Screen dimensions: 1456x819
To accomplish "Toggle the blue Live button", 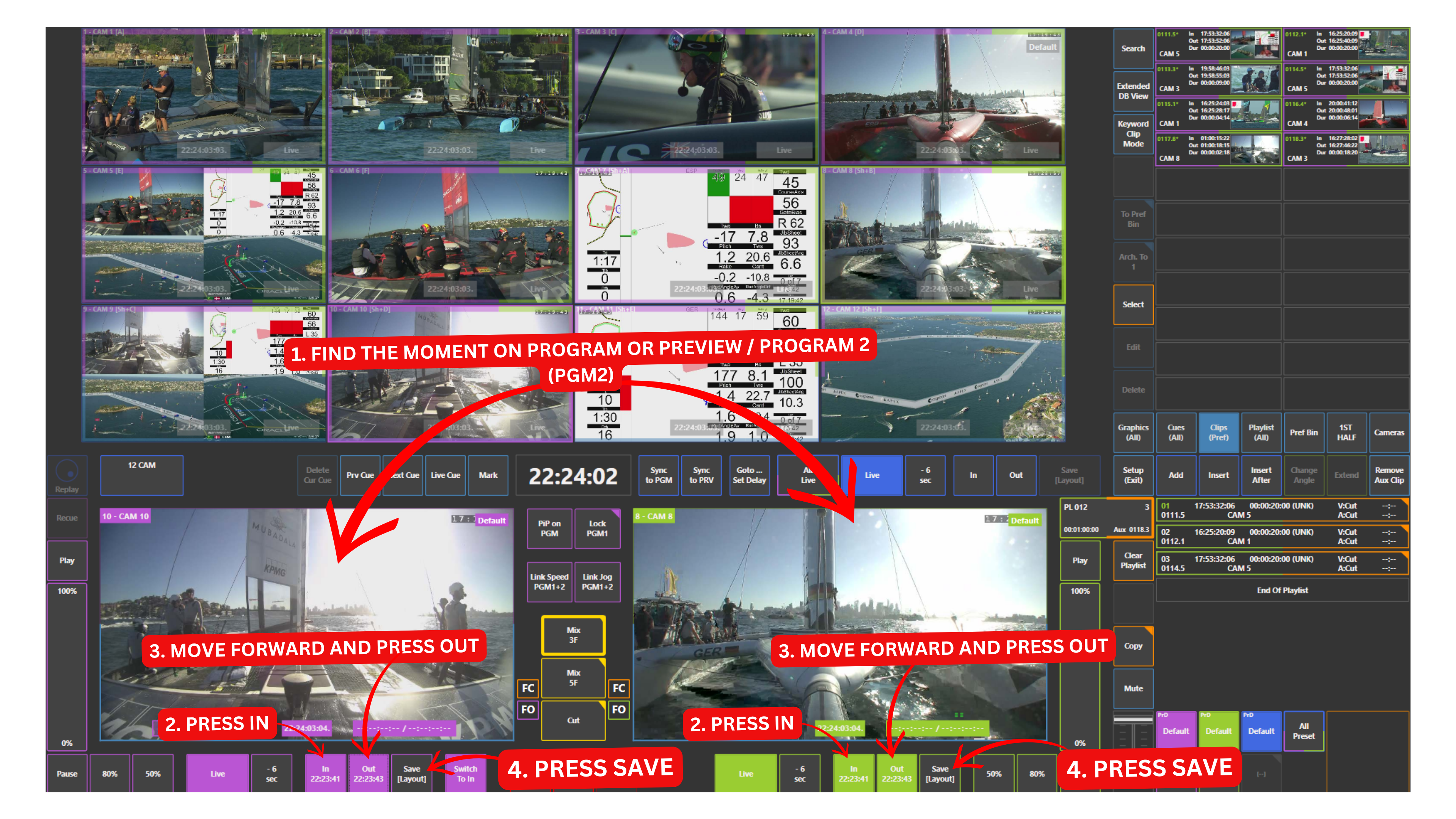I will (872, 475).
